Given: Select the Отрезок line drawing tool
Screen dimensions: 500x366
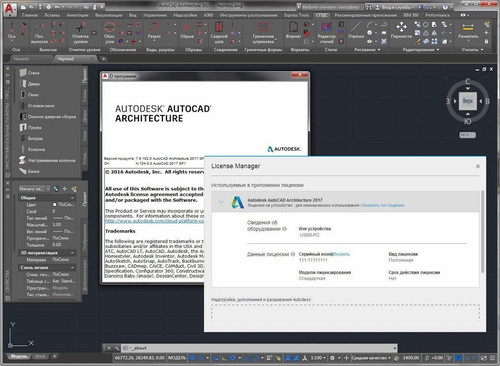Looking at the screenshot, I should coord(356,31).
